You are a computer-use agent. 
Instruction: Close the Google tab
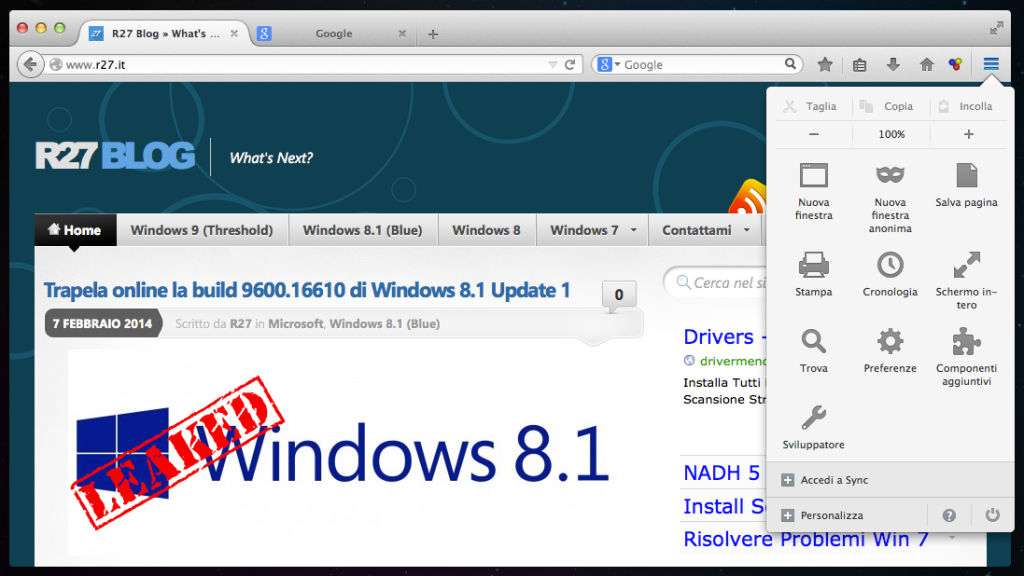(x=402, y=33)
